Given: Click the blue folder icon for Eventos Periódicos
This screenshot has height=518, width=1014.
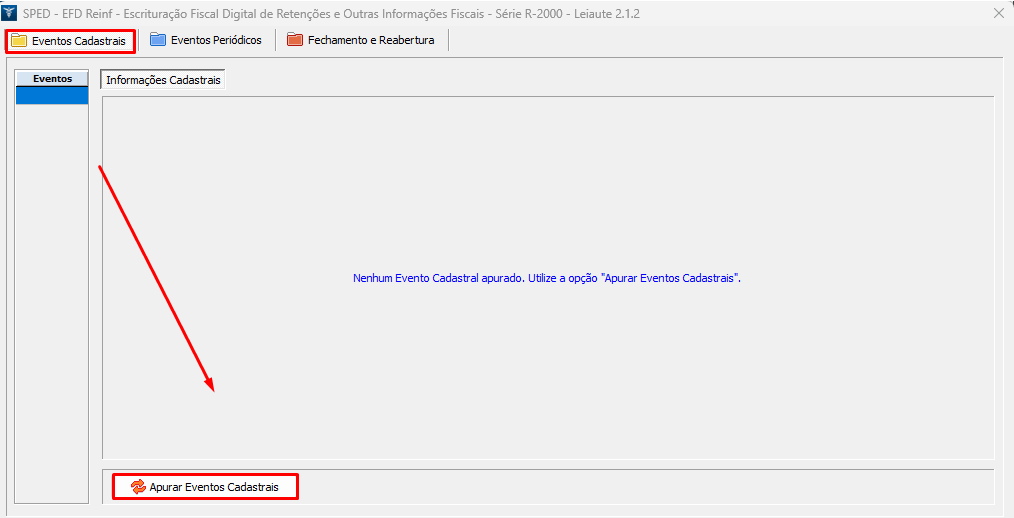Looking at the screenshot, I should [x=158, y=40].
